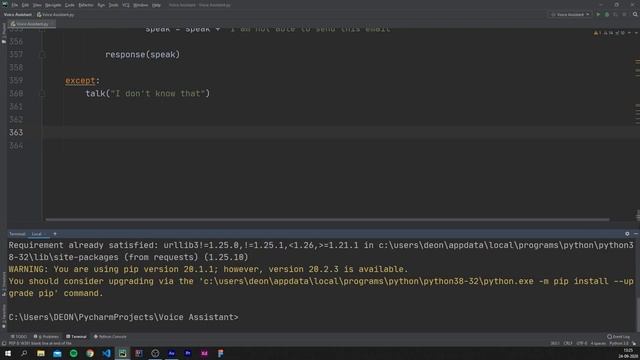
Task: Click the editor horizontal scrollbar
Action: 327,220
